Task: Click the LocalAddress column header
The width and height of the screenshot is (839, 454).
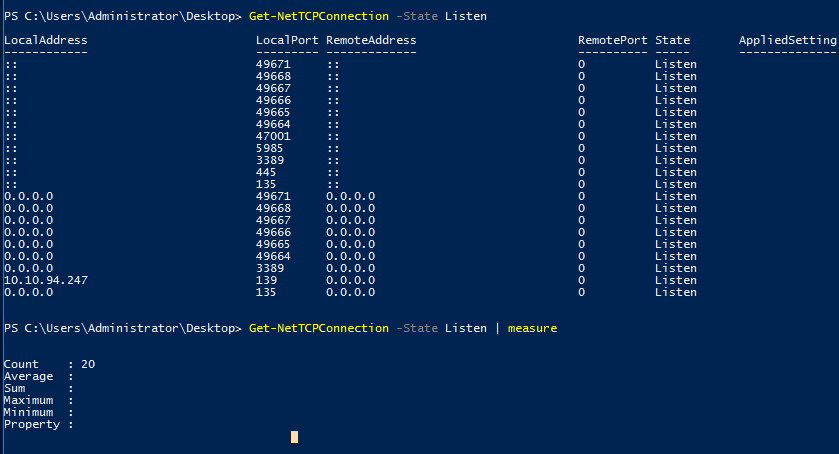Action: click(45, 40)
